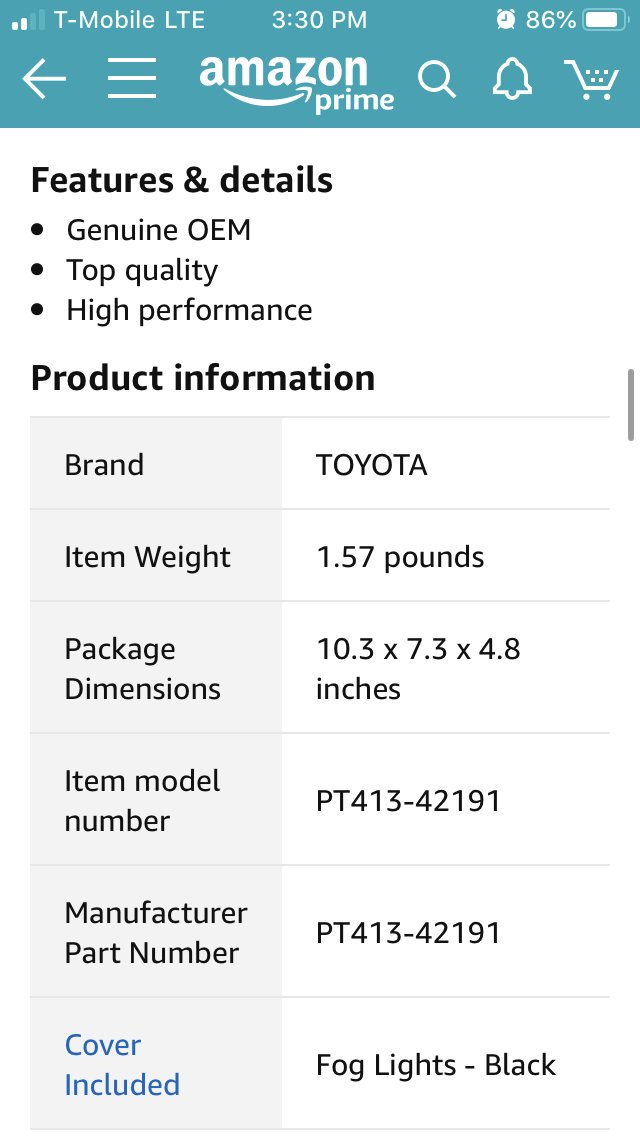Tap the Item model number PT413-42191 value
This screenshot has height=1136, width=640.
tap(408, 801)
